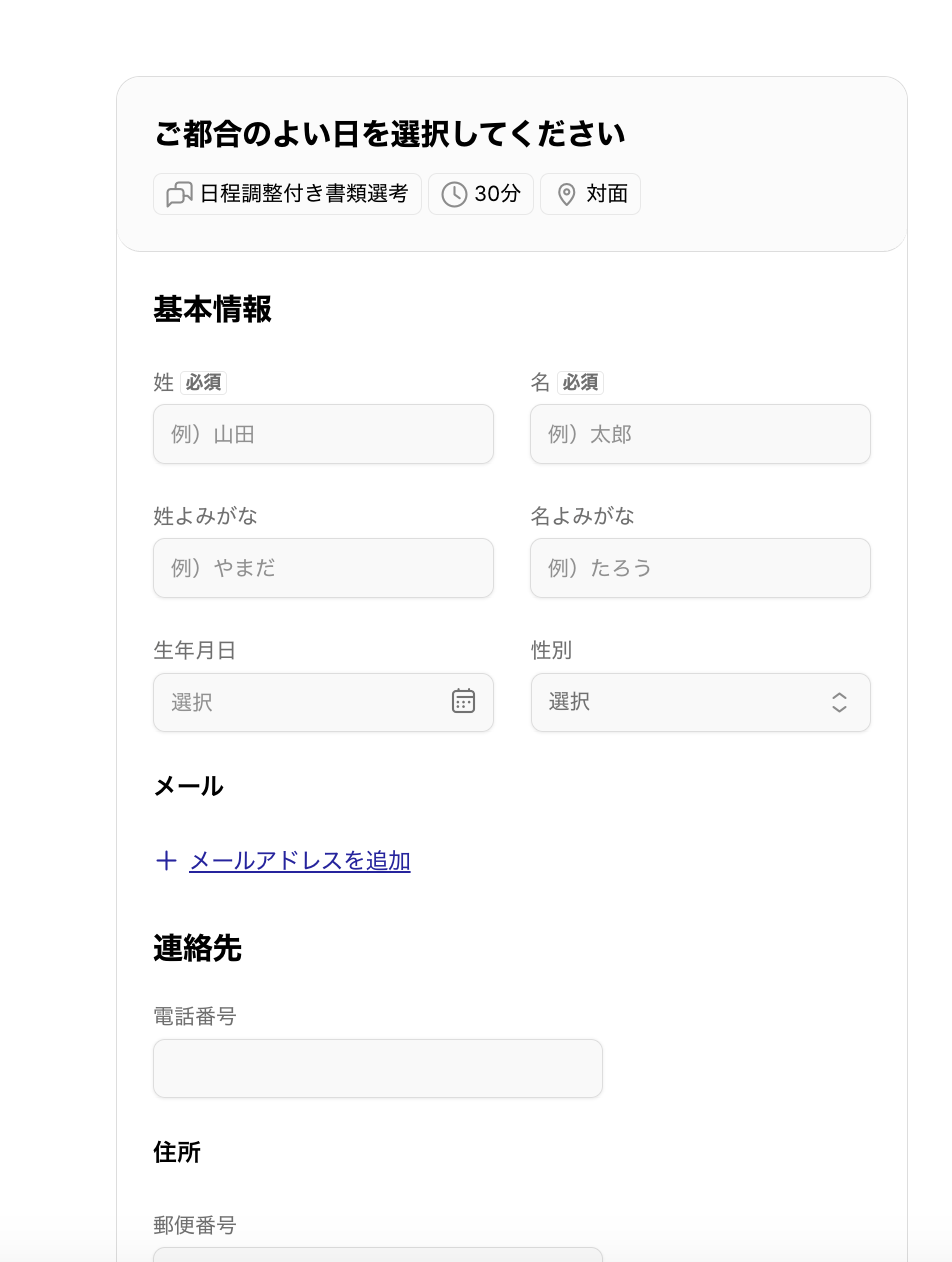Click the location pin icon beside 対面
This screenshot has height=1262, width=952.
566,194
